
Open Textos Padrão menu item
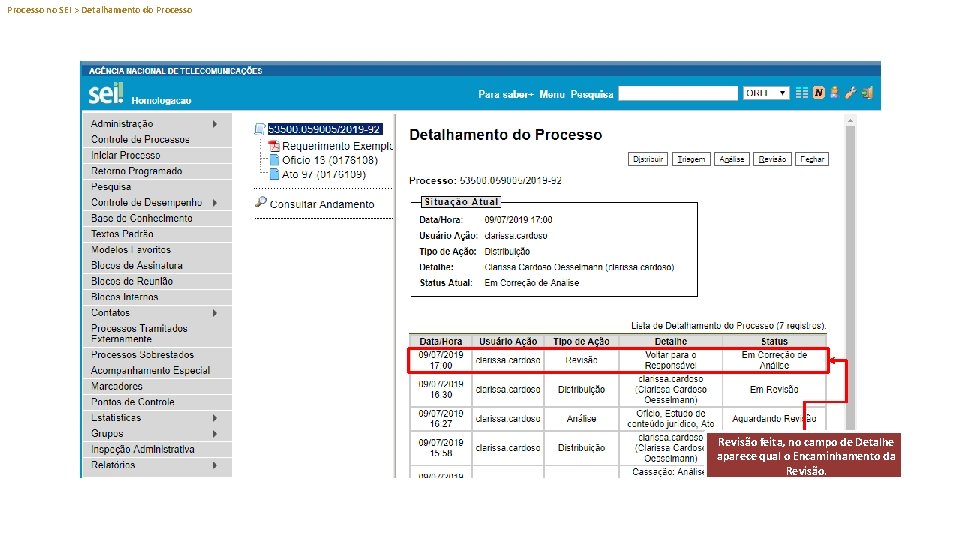(x=122, y=234)
